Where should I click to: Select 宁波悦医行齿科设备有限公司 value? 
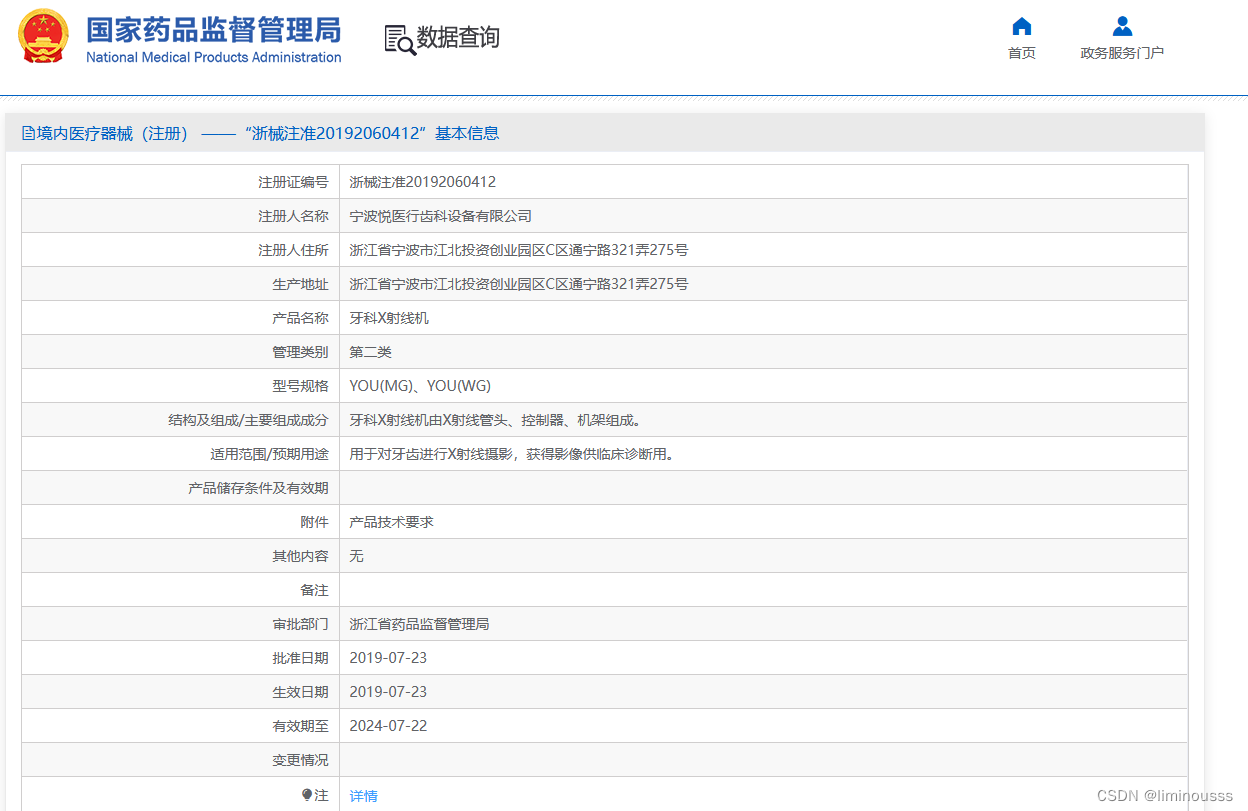[441, 216]
